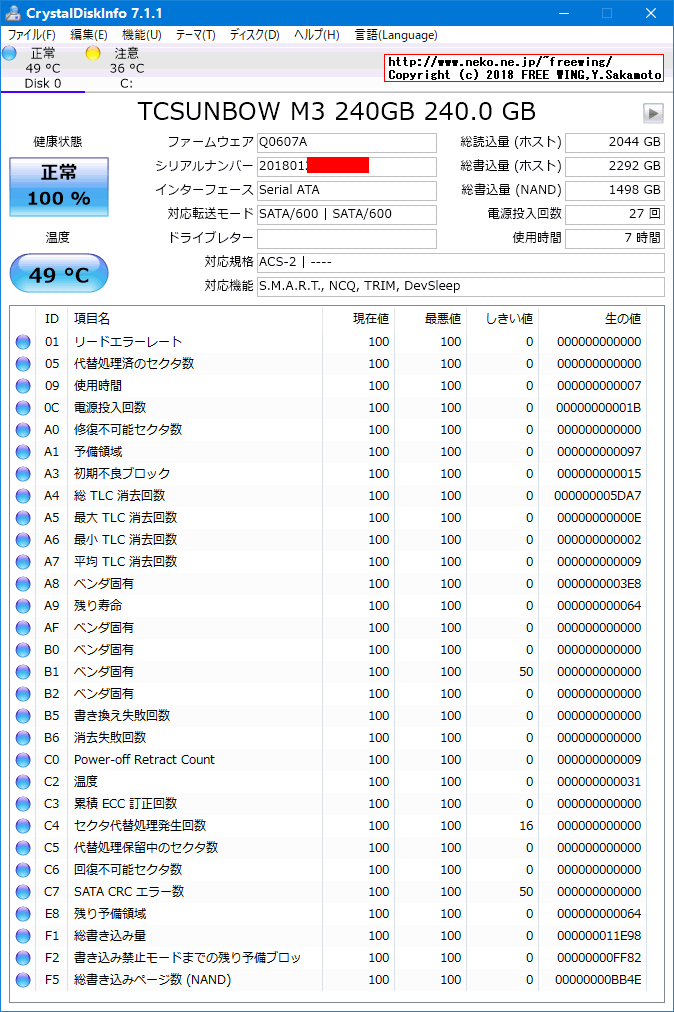674x1012 pixels.
Task: Open the ヘルプ(H) menu
Action: tap(316, 35)
